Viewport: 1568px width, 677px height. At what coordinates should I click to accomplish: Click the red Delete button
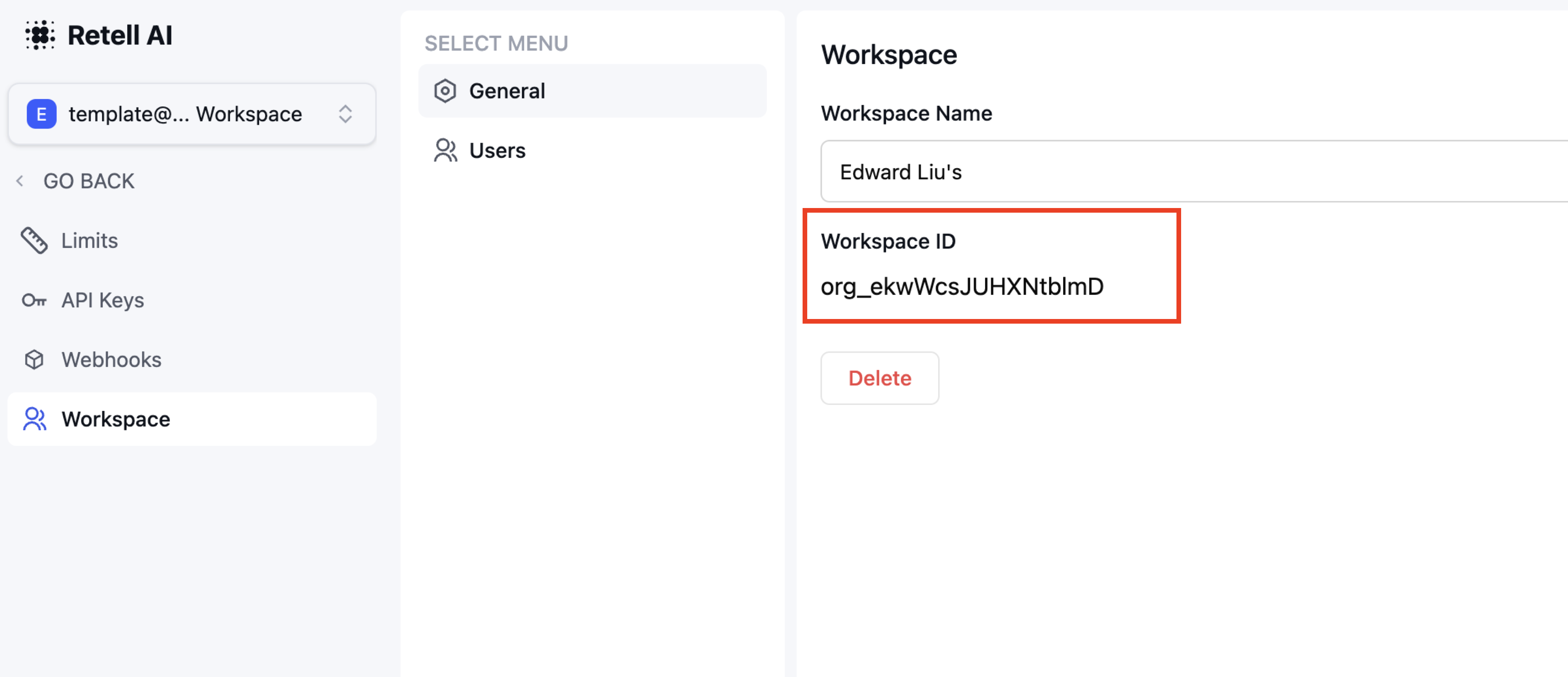880,378
